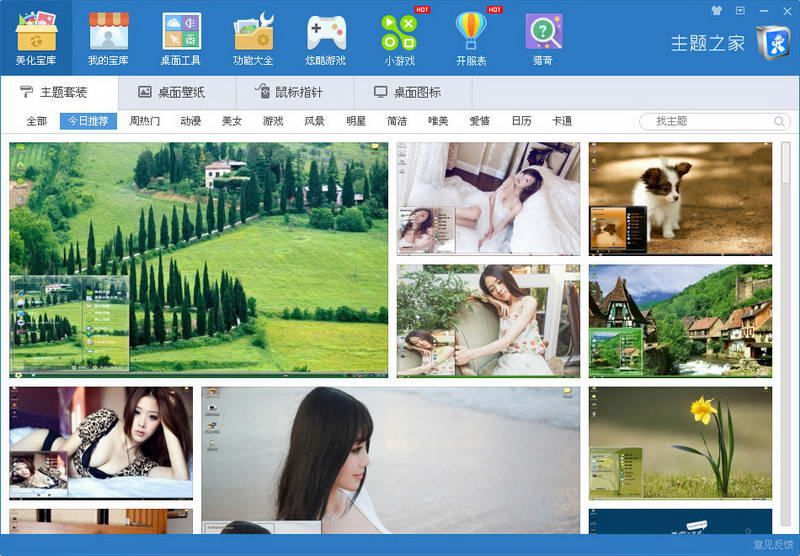
Task: Open 功能大全 folder with wrench icon
Action: pos(254,31)
